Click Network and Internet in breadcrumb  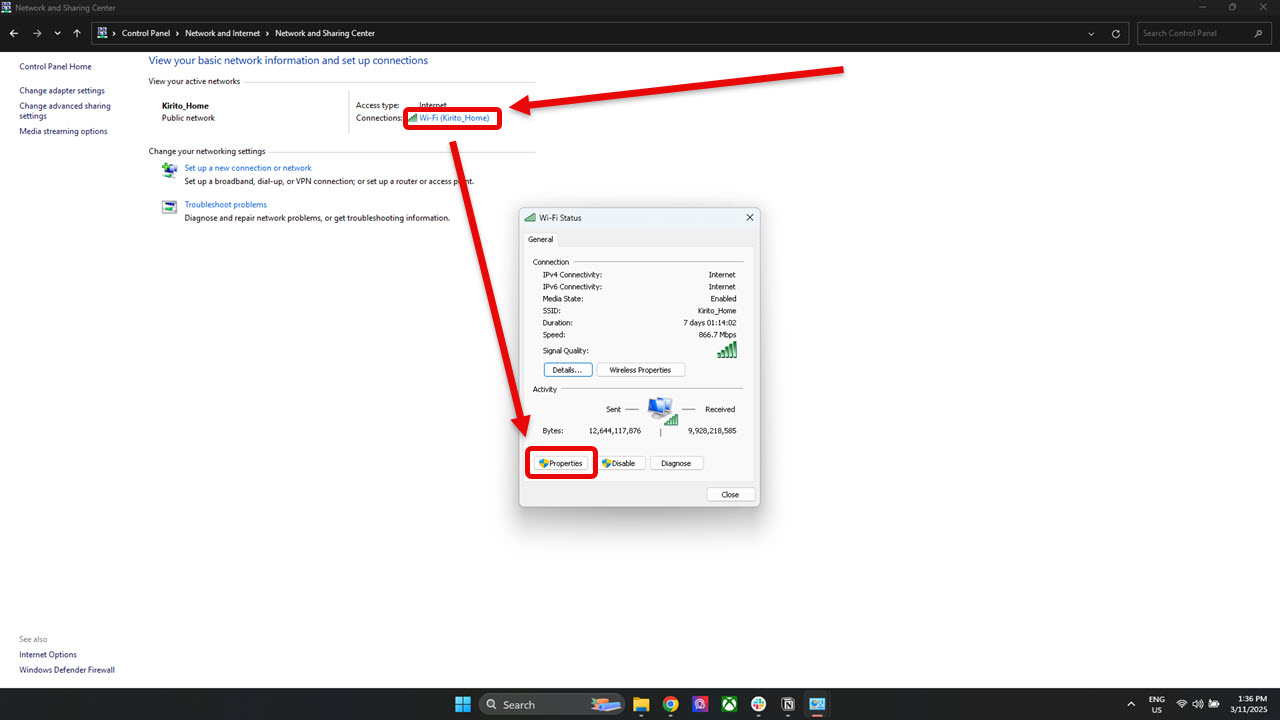coord(222,33)
